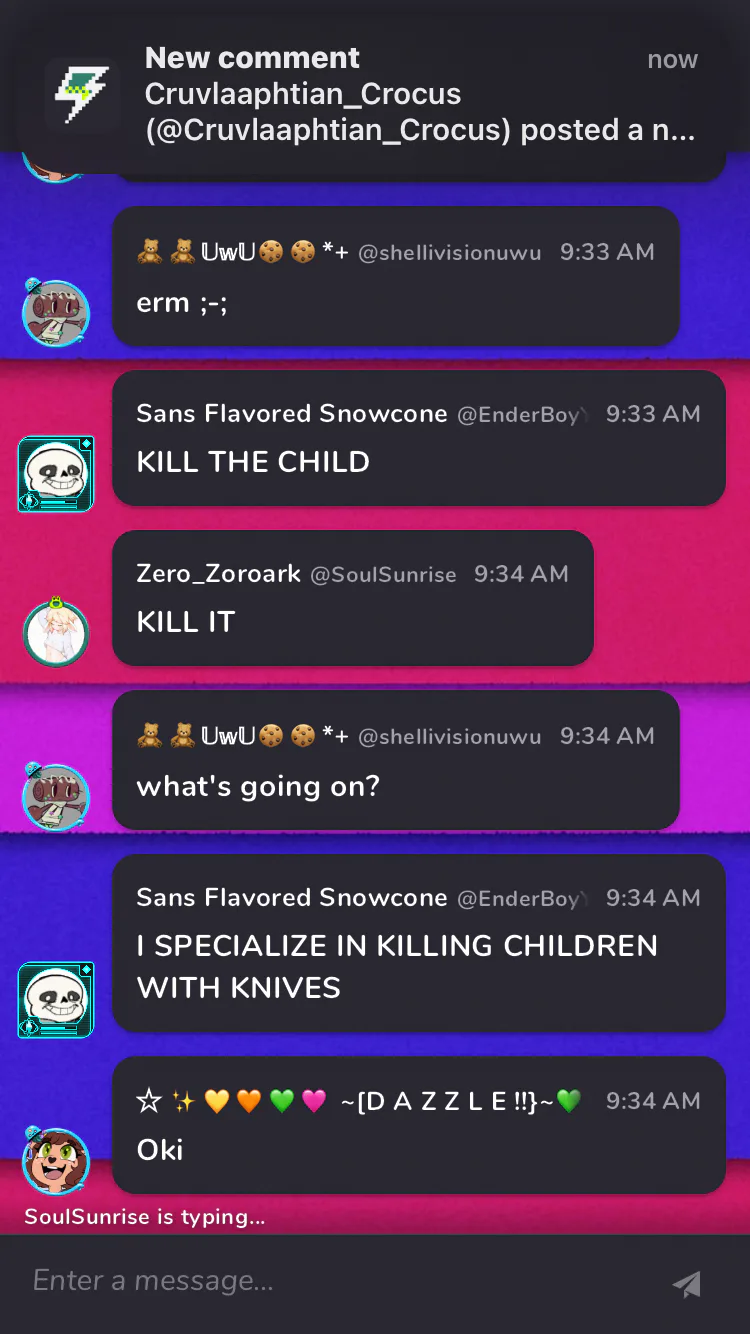The image size is (750, 1334).
Task: Tap the @shellivisionuwu handle on 'erm' message
Action: tap(449, 253)
